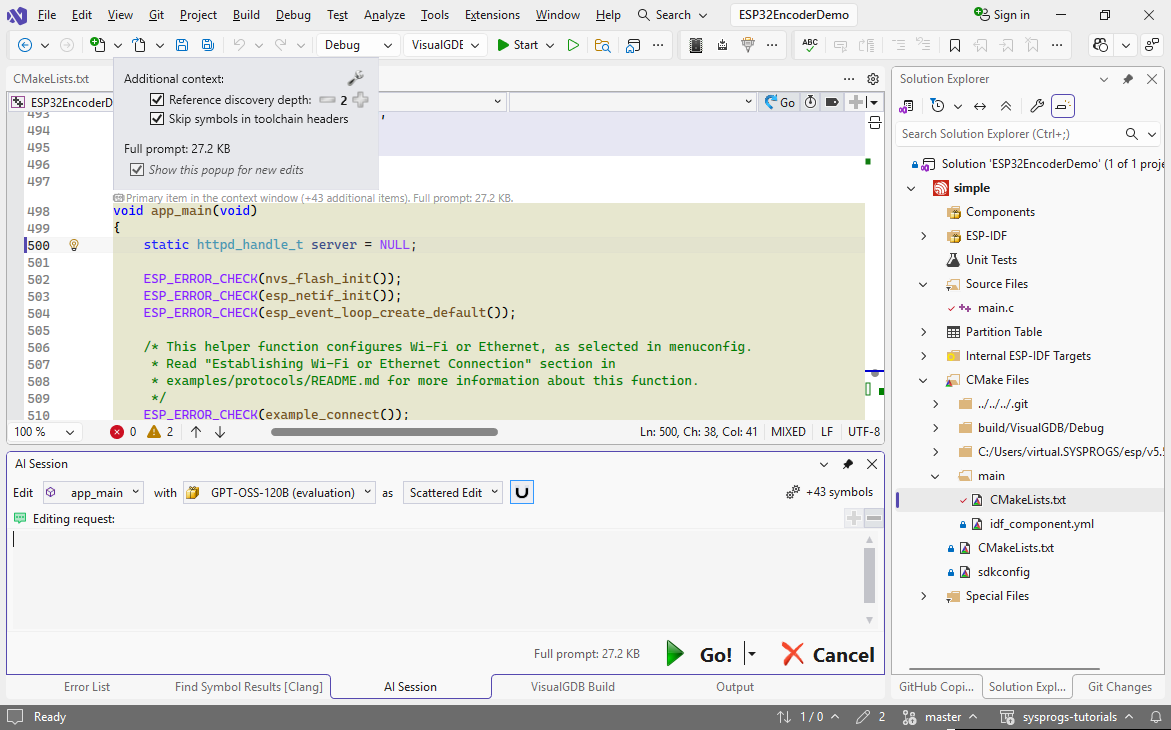The width and height of the screenshot is (1171, 730).
Task: Switch to the VisualGDB Build tab
Action: coord(572,687)
